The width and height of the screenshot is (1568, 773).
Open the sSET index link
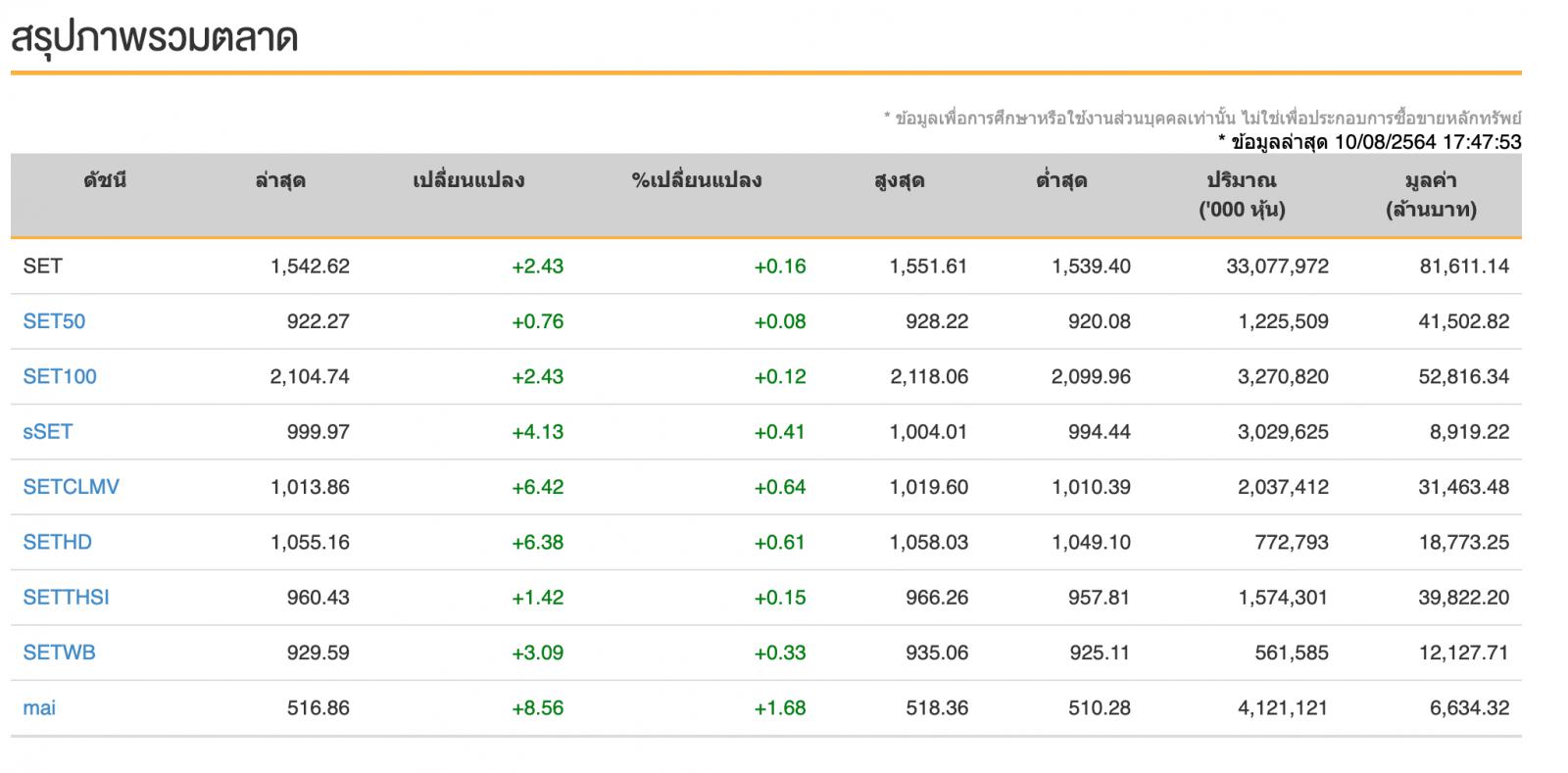(47, 432)
